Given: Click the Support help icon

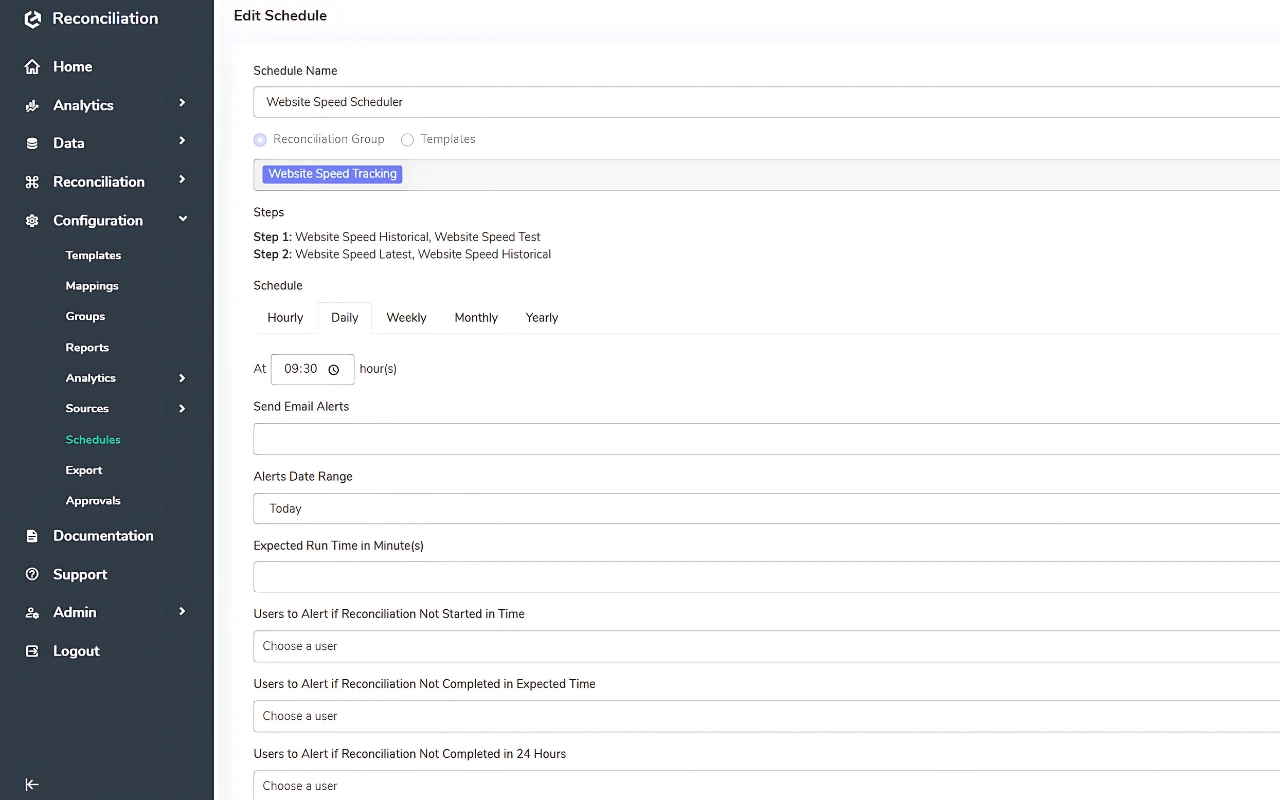Looking at the screenshot, I should pyautogui.click(x=33, y=574).
